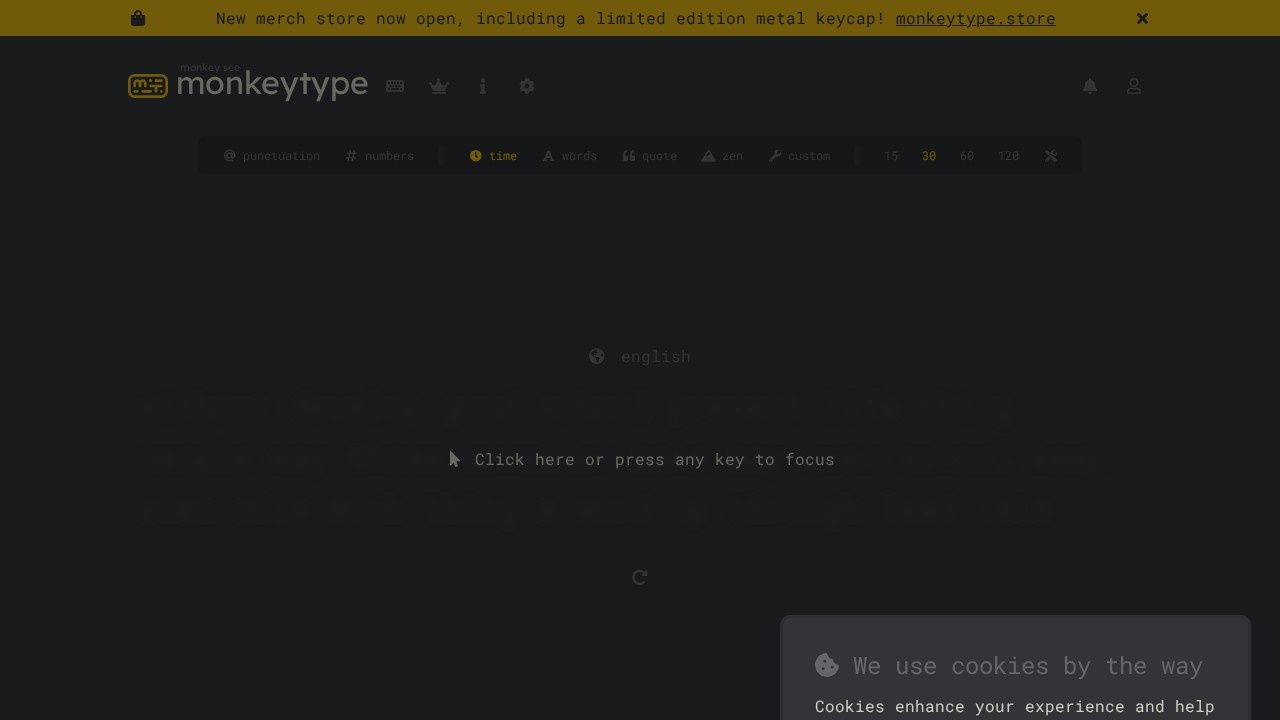
Task: Toggle punctuation mode on
Action: (271, 156)
